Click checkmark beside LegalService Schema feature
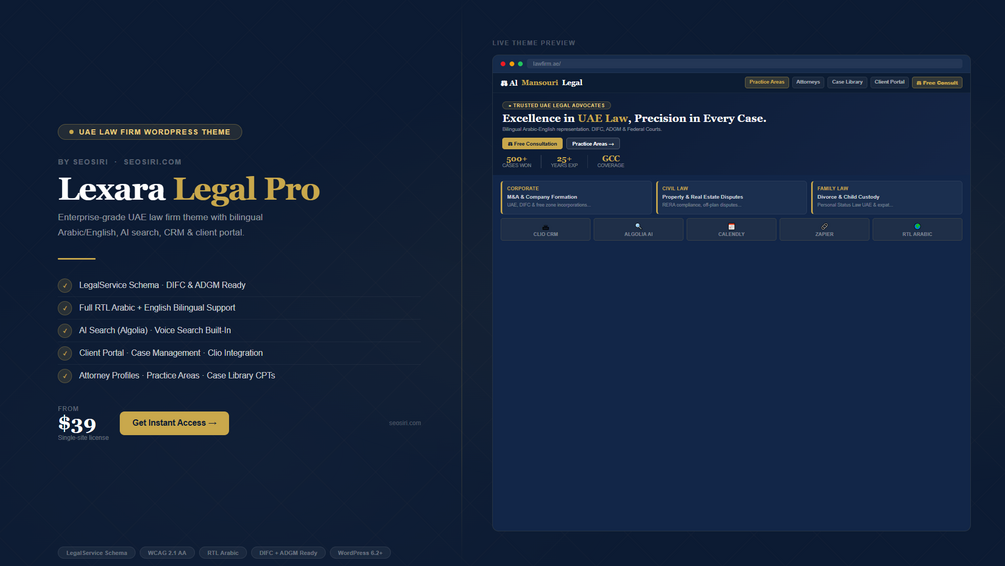Viewport: 1005px width, 566px height. tap(65, 285)
